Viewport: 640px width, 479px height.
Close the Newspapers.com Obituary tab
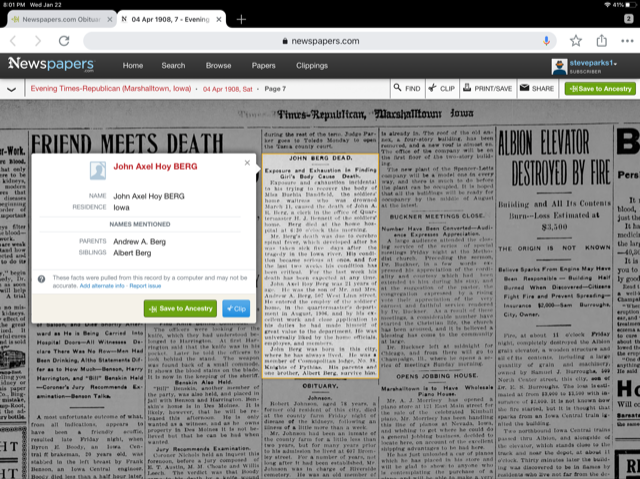tap(110, 19)
